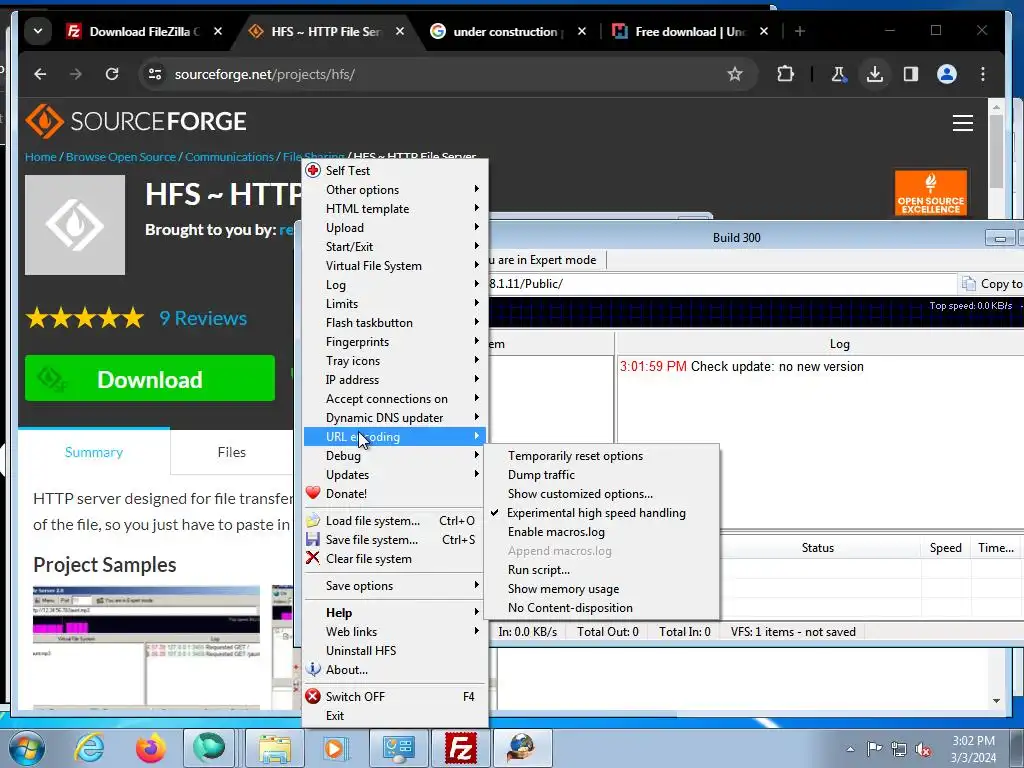Click site information icon in address bar
Screen dimensions: 1024x768
point(155,74)
